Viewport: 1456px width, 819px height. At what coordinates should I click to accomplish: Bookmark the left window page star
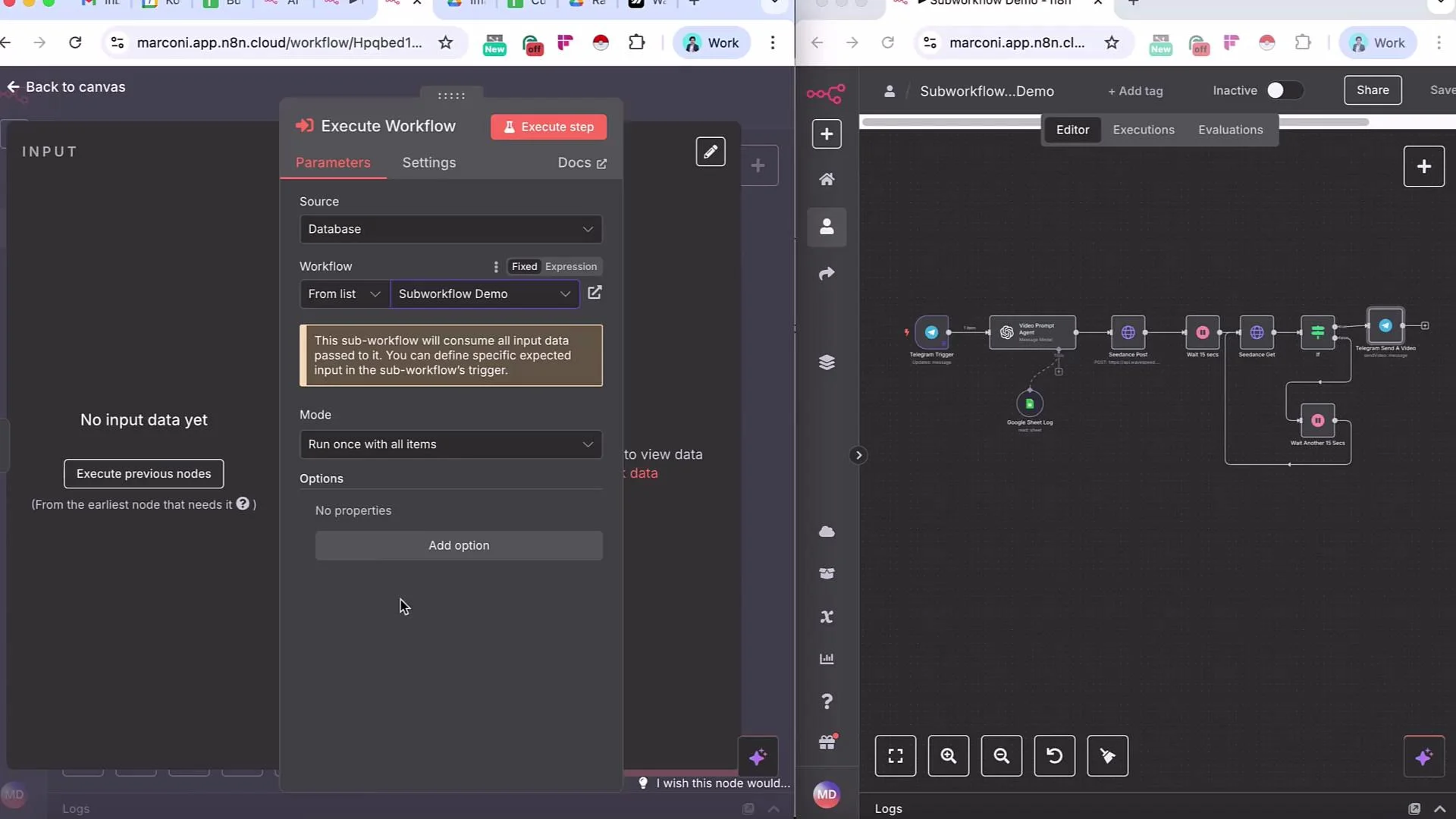click(x=445, y=42)
